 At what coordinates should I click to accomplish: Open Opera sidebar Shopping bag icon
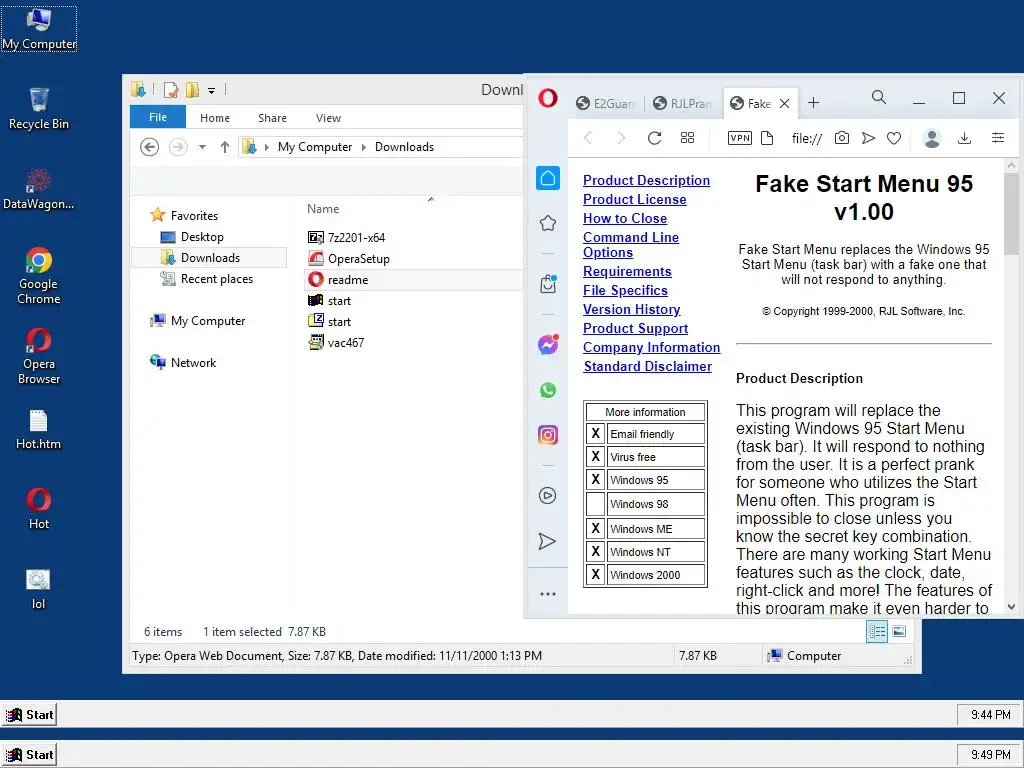pyautogui.click(x=548, y=284)
